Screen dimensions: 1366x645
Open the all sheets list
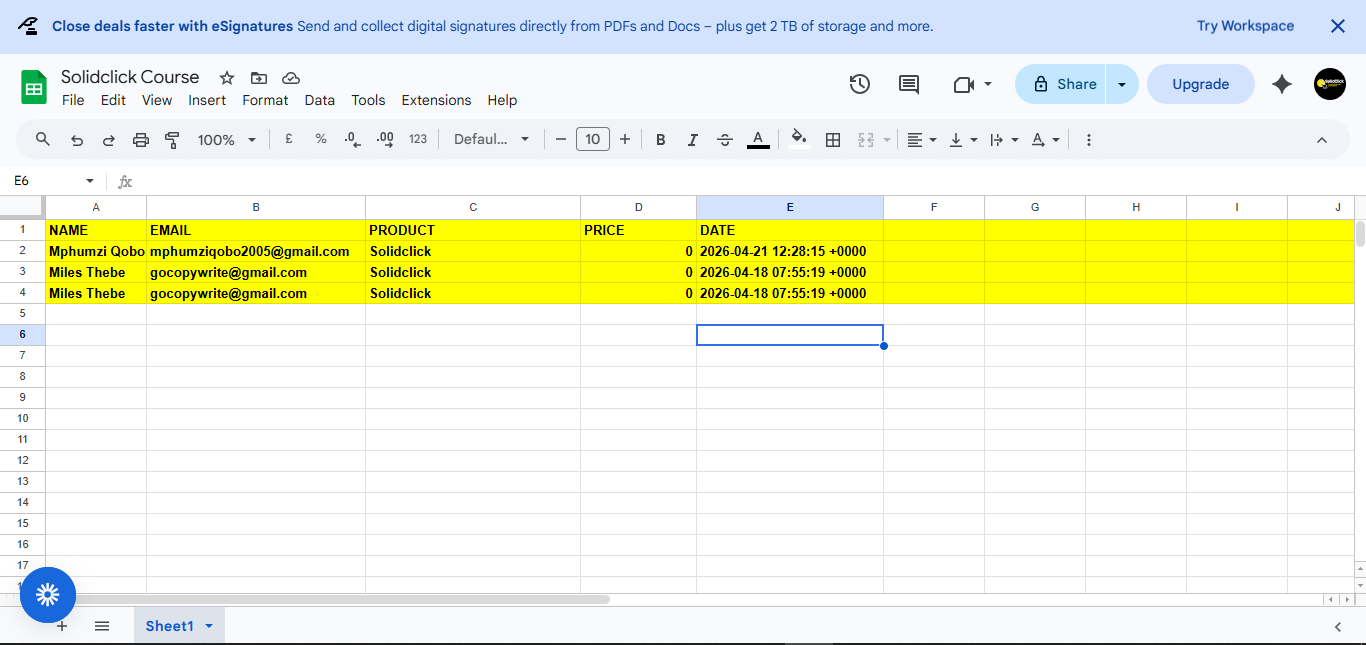pos(102,626)
